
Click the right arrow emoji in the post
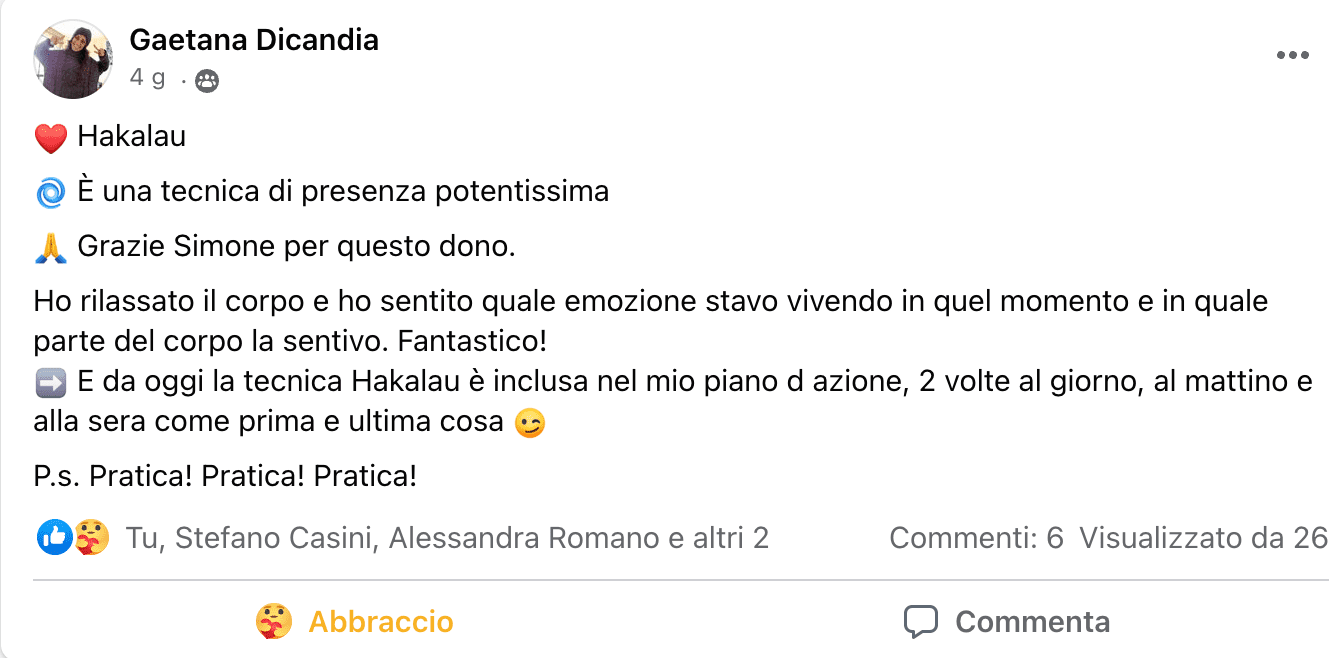tap(50, 382)
